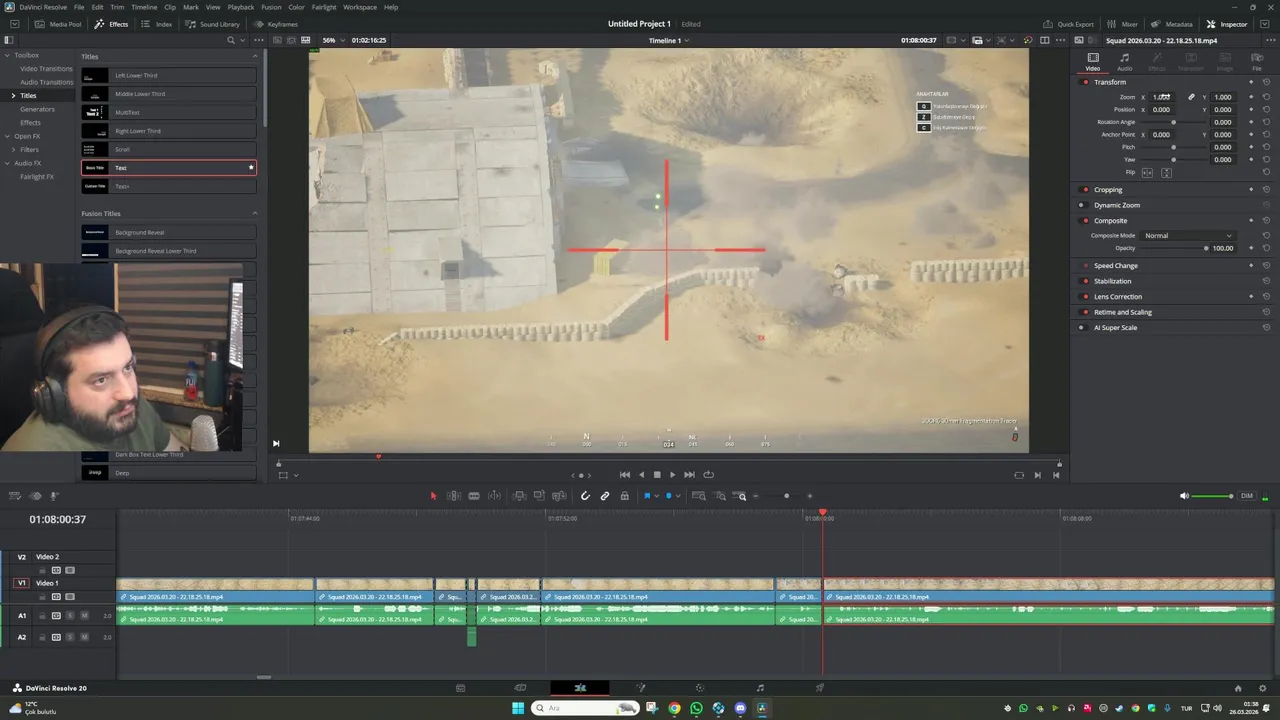Jump to the last frame

point(689,475)
